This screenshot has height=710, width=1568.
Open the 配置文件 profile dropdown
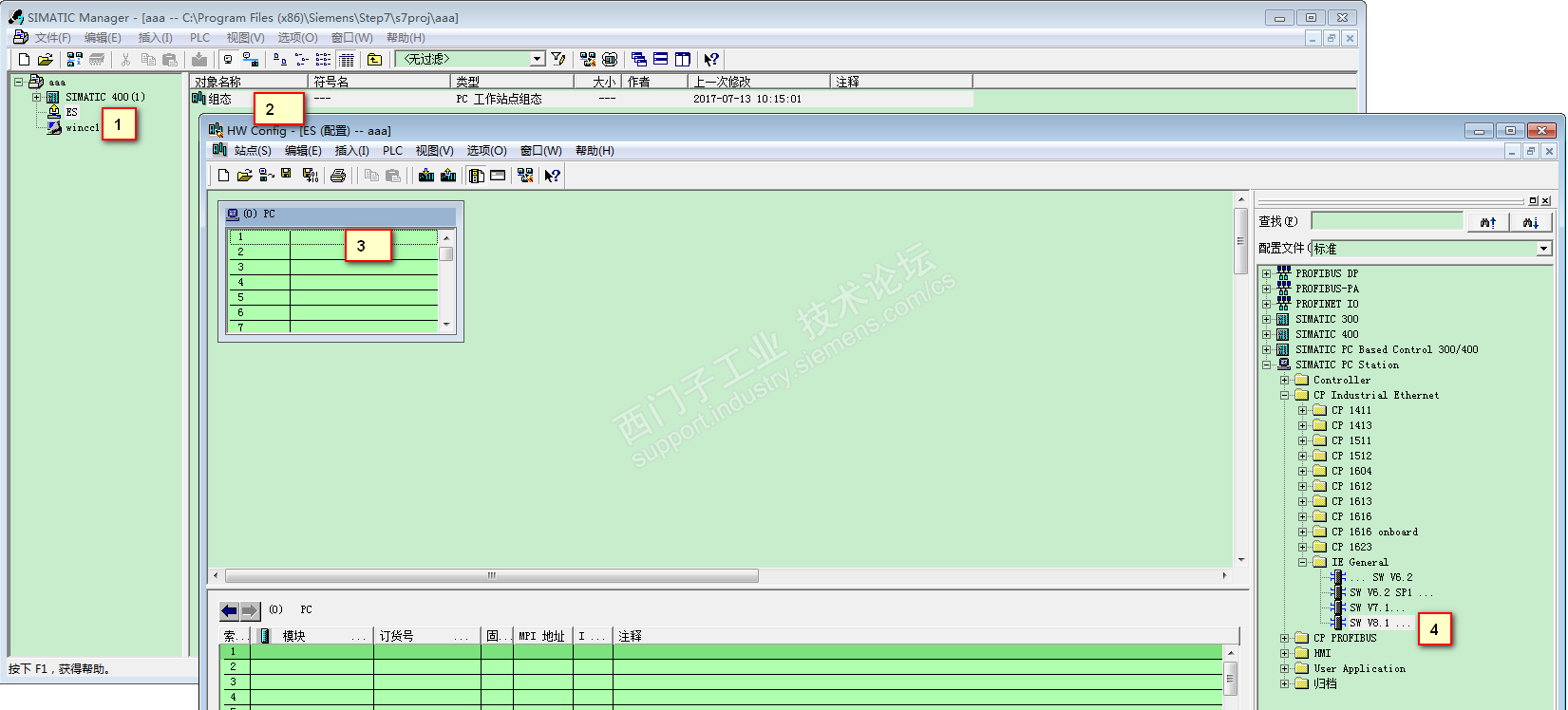click(1544, 249)
